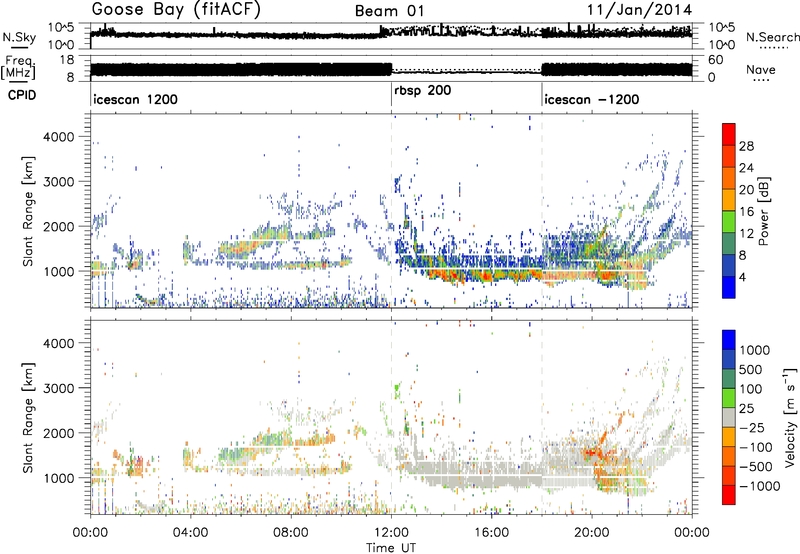This screenshot has height=554, width=800.
Task: Click the 'Power [dB]' color bar title
Action: tap(763, 211)
